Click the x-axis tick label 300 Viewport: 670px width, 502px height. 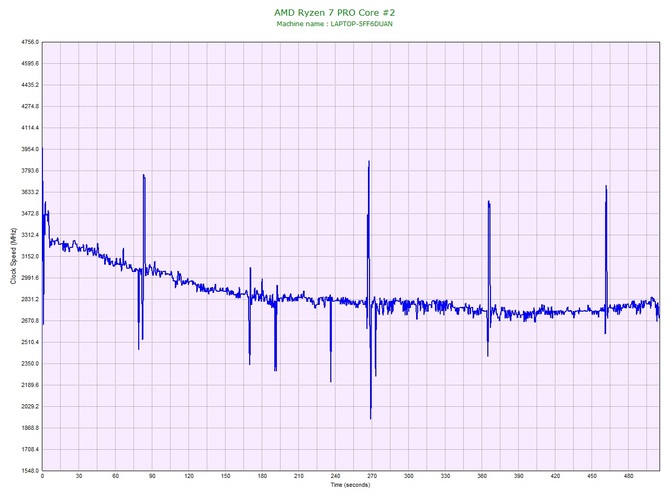(x=409, y=476)
